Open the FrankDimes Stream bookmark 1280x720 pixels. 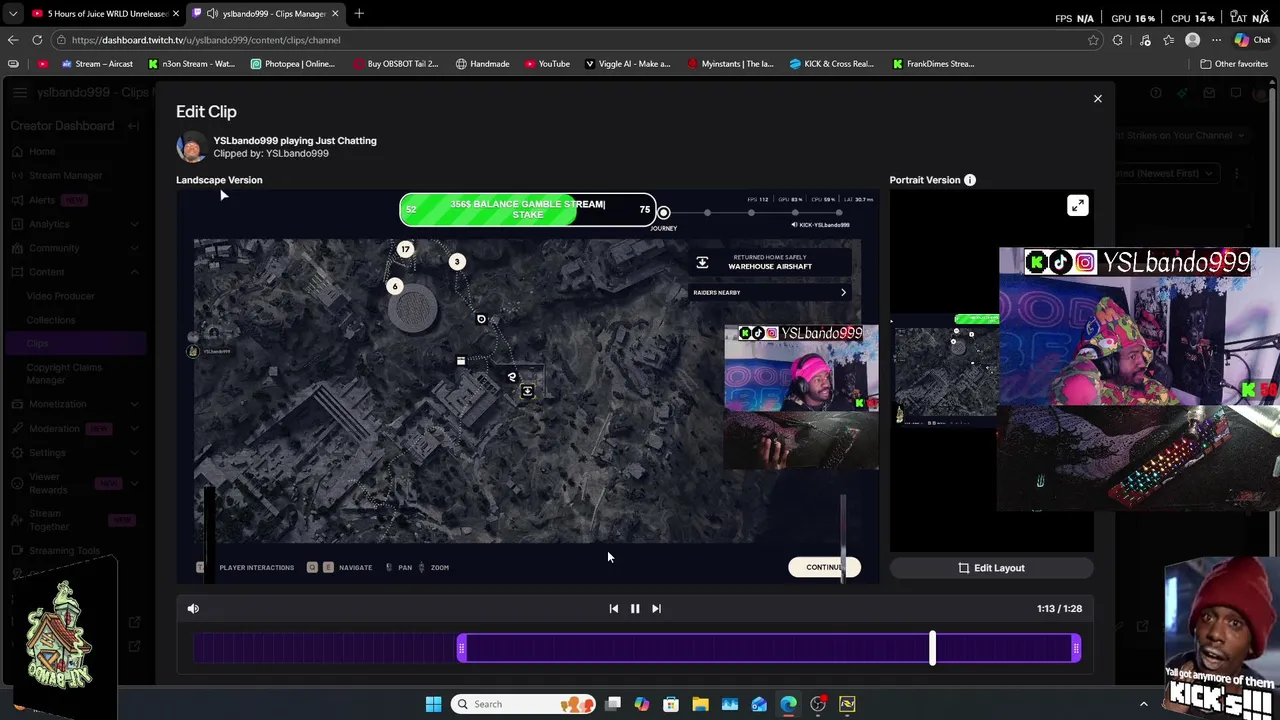(933, 64)
